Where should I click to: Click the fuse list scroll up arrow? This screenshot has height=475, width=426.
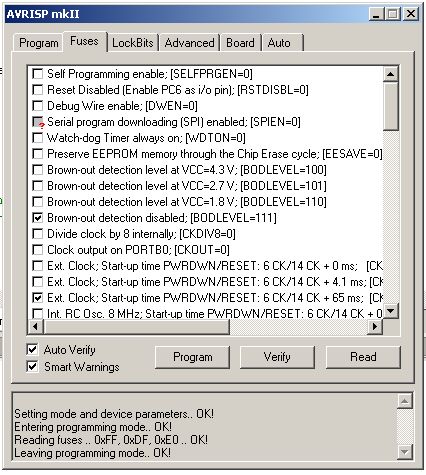(390, 74)
